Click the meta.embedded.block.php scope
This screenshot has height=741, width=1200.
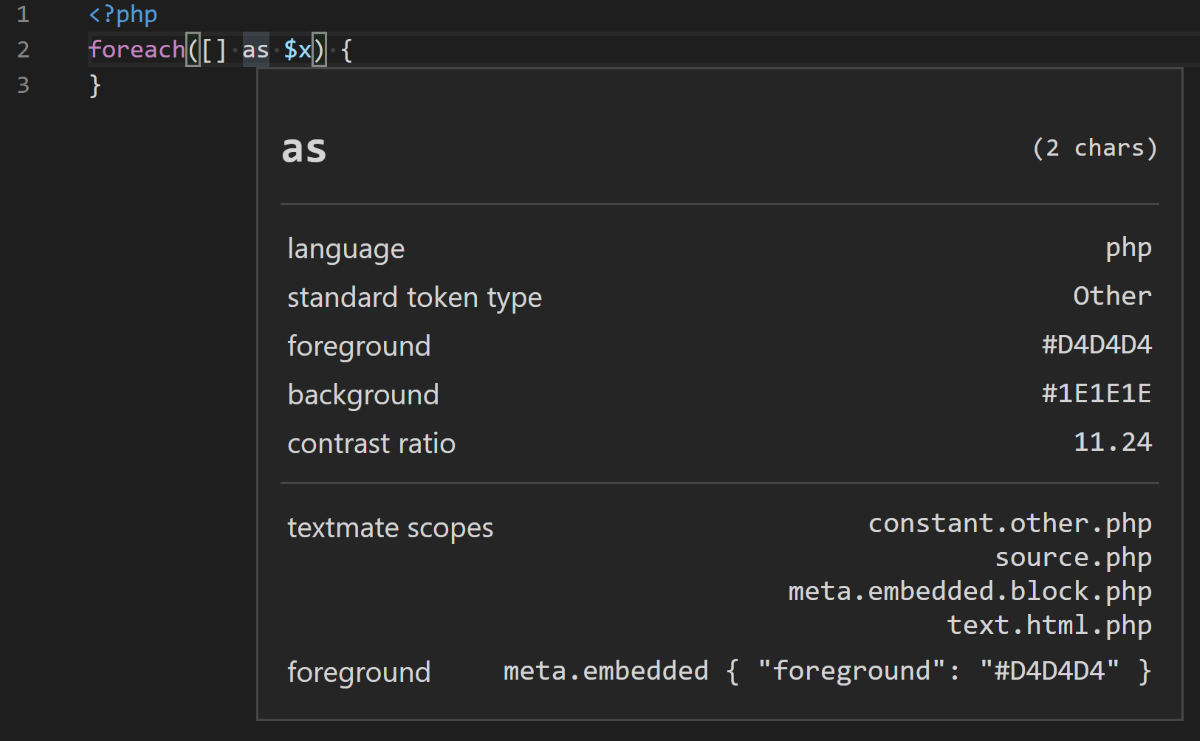pyautogui.click(x=969, y=591)
